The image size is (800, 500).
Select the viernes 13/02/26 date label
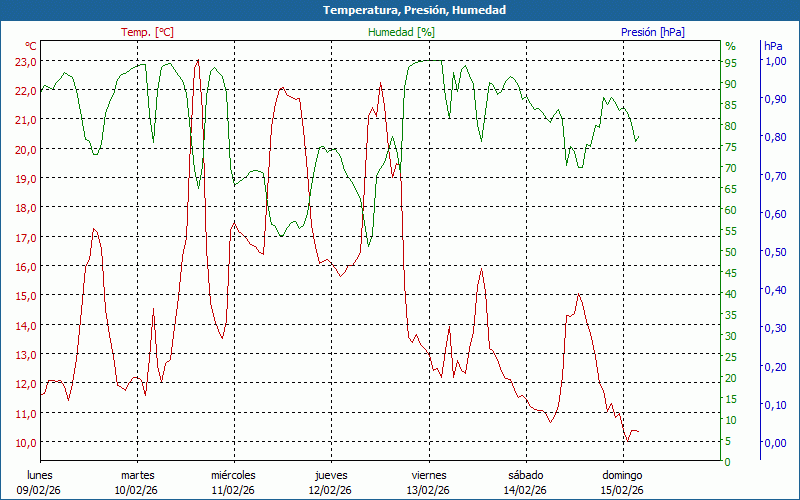[428, 482]
